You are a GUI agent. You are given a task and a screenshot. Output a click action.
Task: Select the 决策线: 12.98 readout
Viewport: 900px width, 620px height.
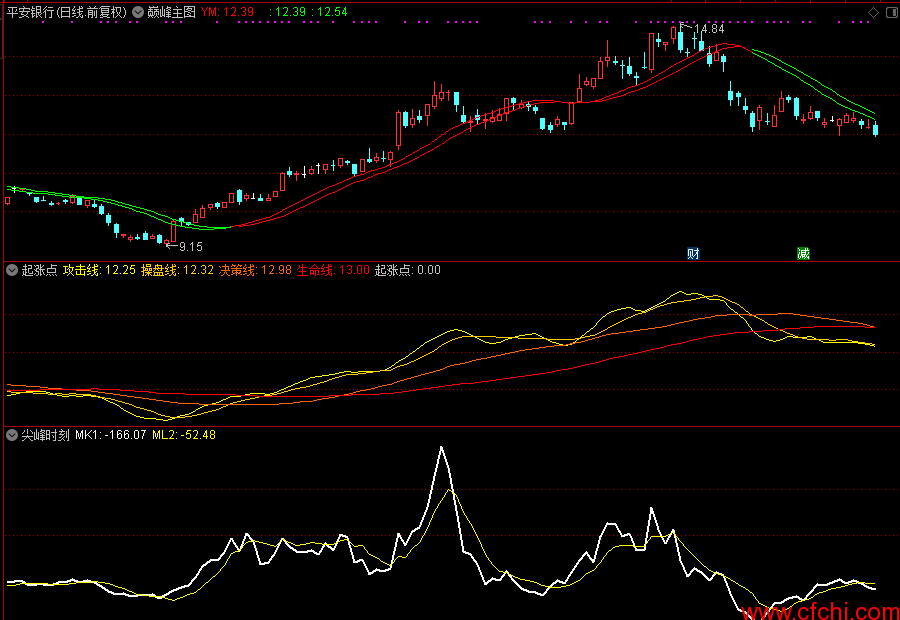255,270
